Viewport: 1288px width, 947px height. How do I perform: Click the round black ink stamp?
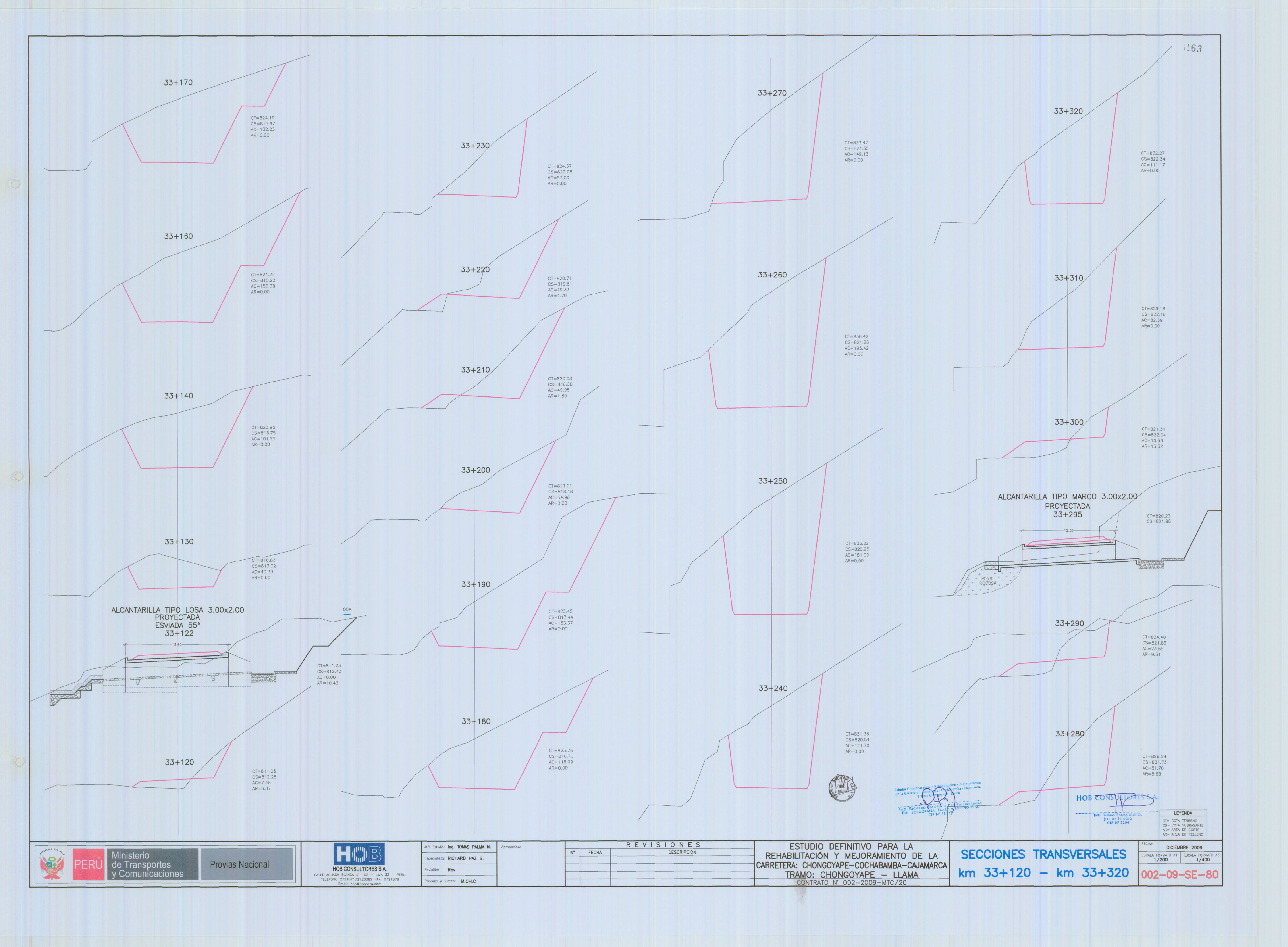(x=843, y=788)
